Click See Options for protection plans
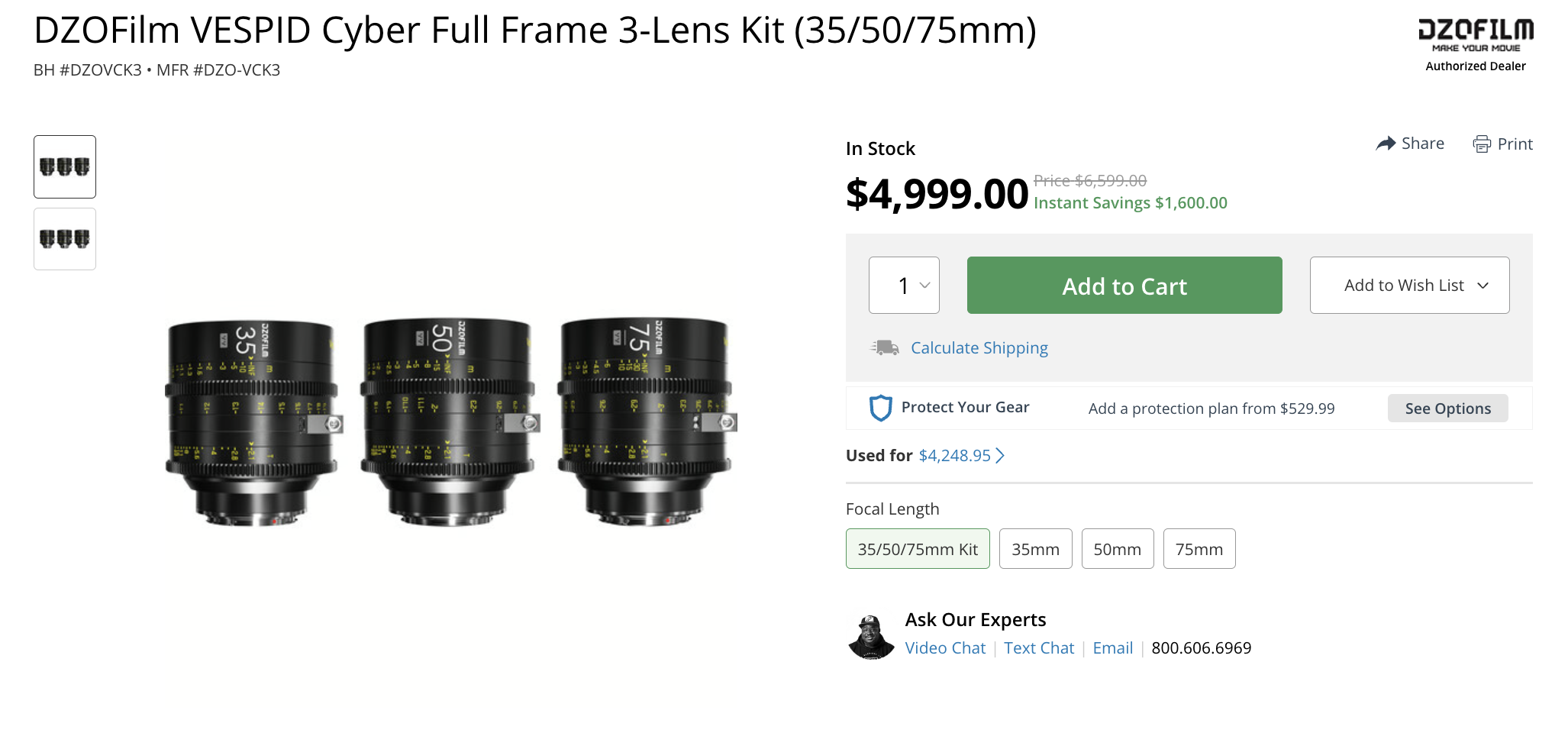Image resolution: width=1568 pixels, height=733 pixels. tap(1447, 408)
